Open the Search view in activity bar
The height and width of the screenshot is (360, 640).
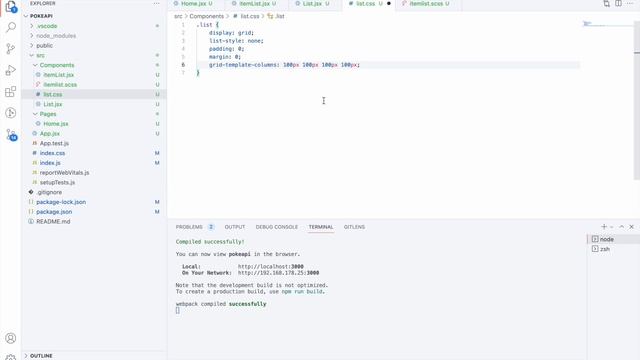11,27
